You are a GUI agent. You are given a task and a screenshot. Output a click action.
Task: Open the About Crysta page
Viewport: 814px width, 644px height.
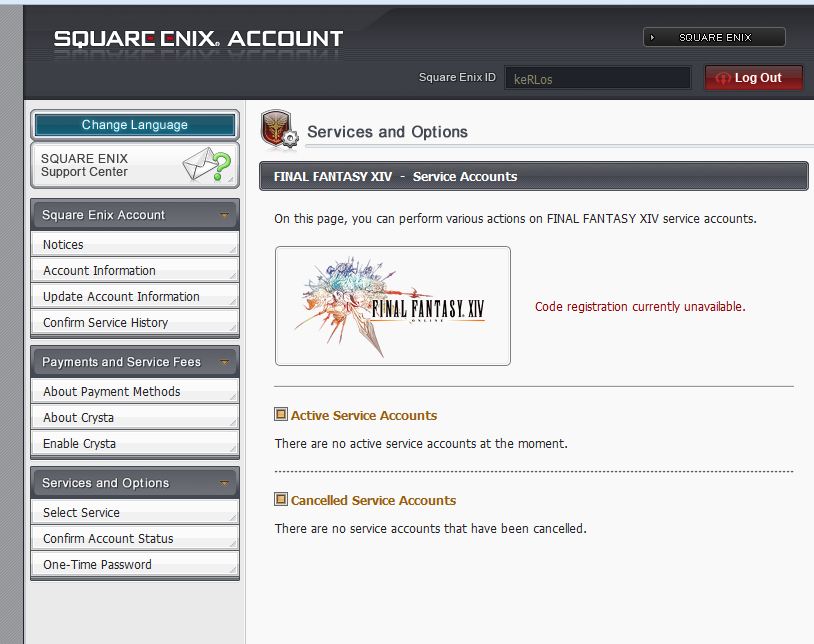point(135,417)
